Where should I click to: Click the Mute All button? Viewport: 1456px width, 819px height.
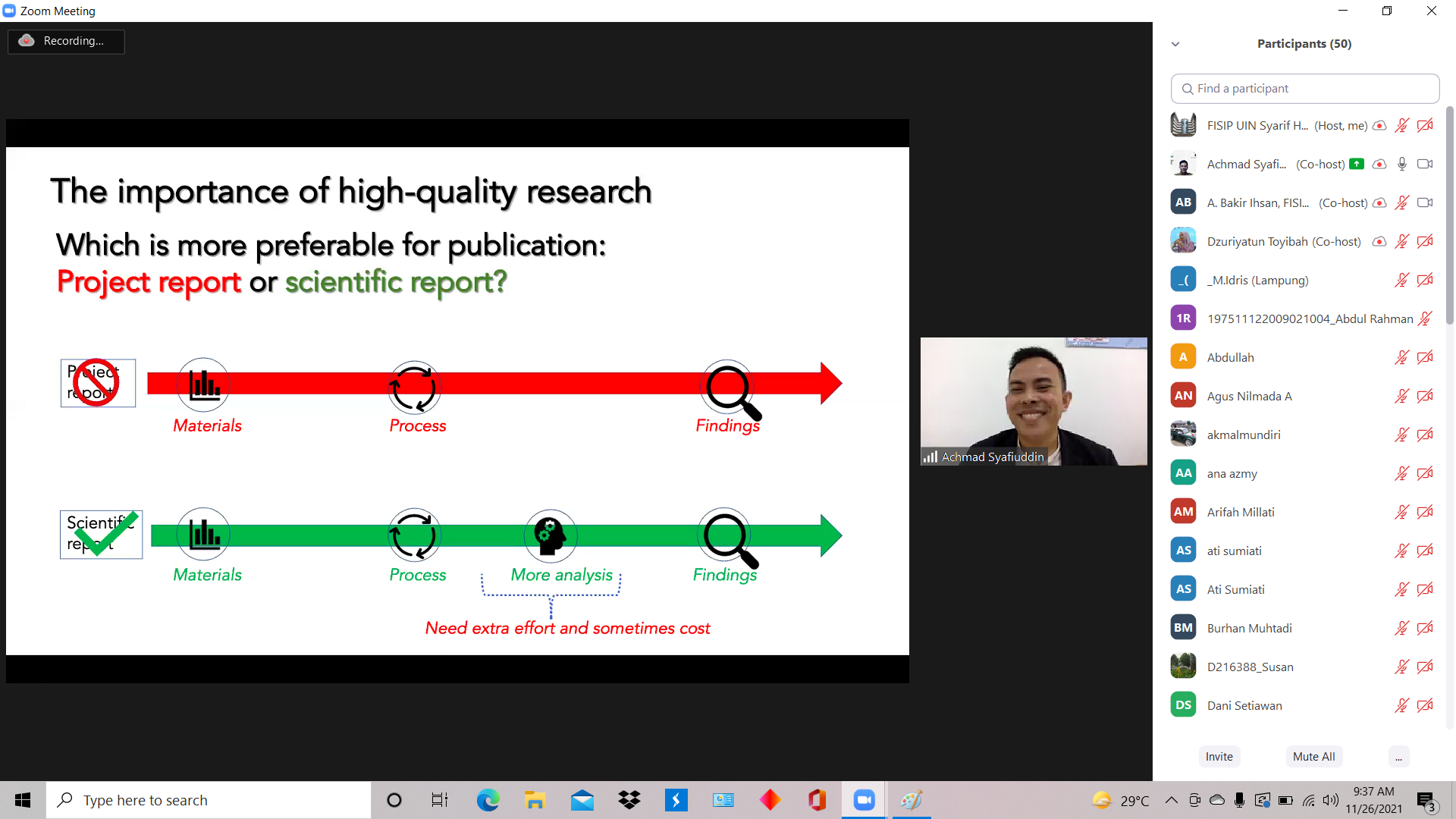(x=1313, y=756)
